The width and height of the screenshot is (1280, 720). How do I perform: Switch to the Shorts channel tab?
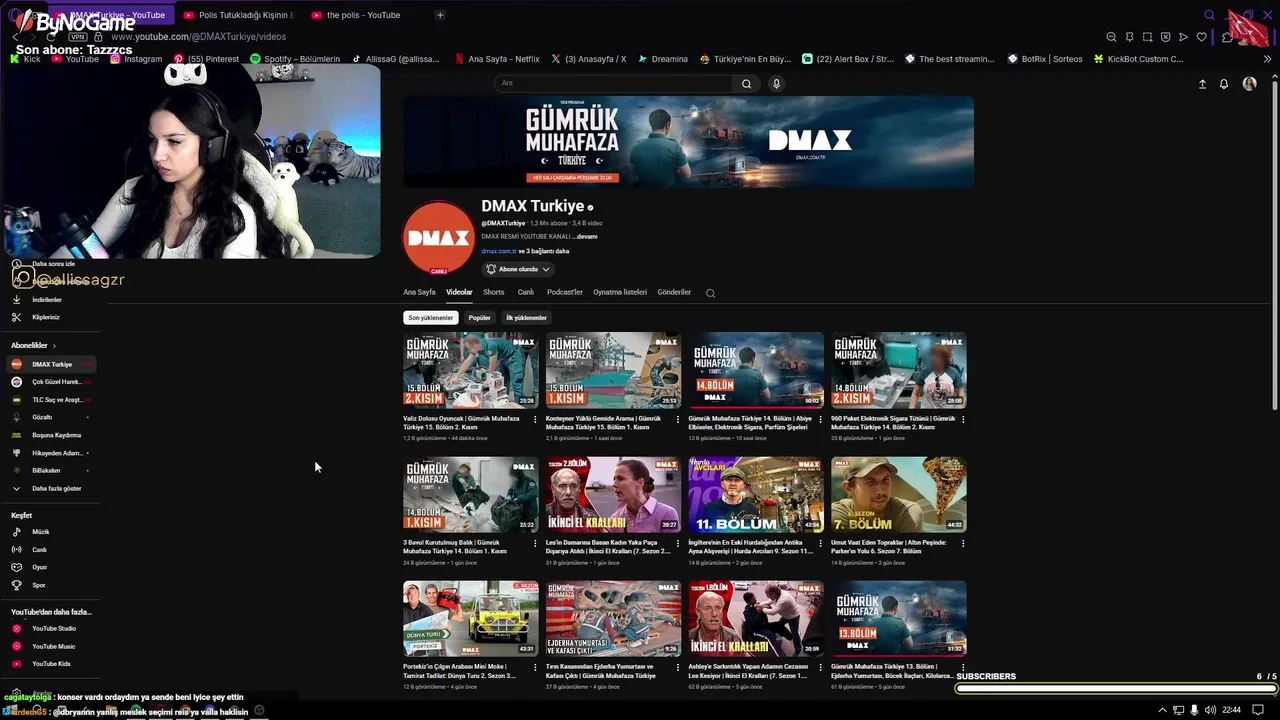click(x=494, y=292)
